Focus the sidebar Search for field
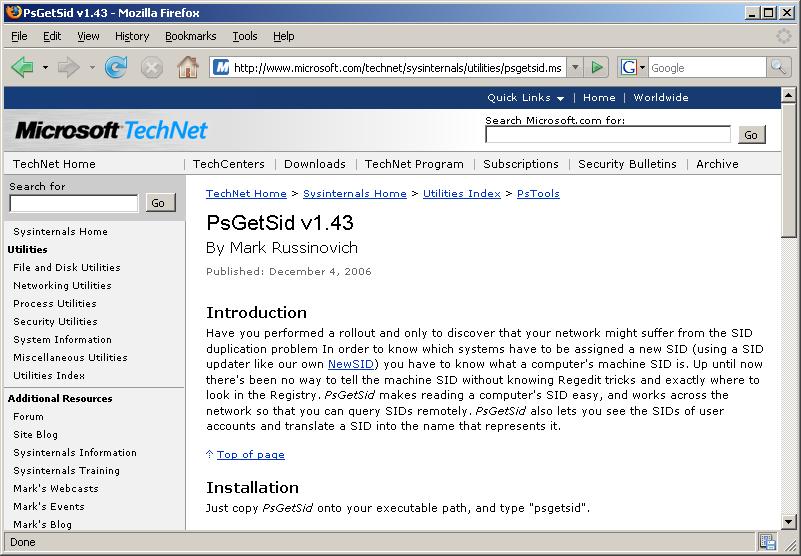 (x=74, y=203)
